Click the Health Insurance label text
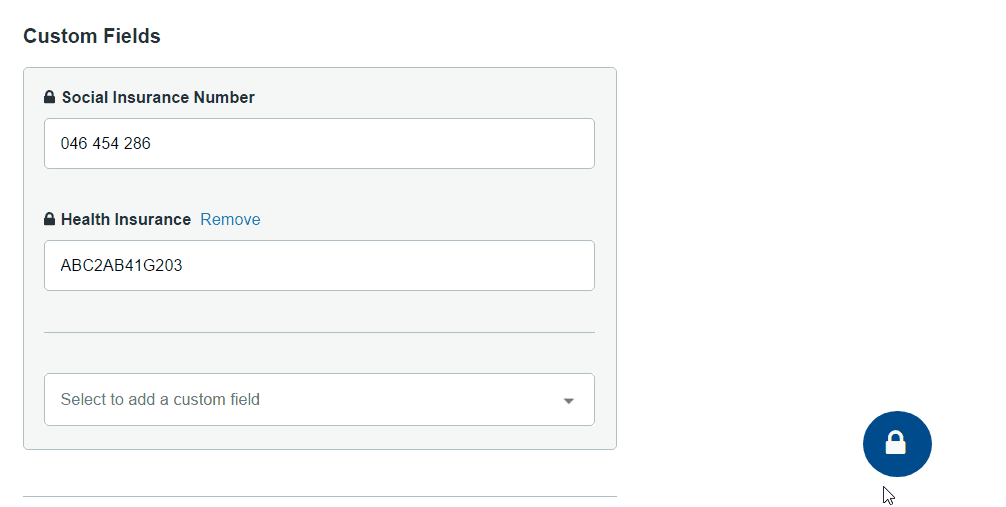Image resolution: width=1006 pixels, height=507 pixels. pos(126,219)
